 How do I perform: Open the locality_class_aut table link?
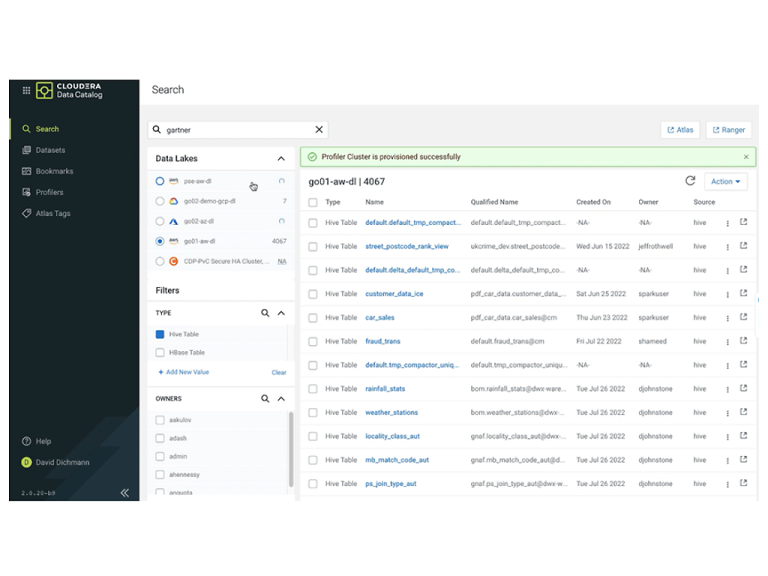coord(393,436)
